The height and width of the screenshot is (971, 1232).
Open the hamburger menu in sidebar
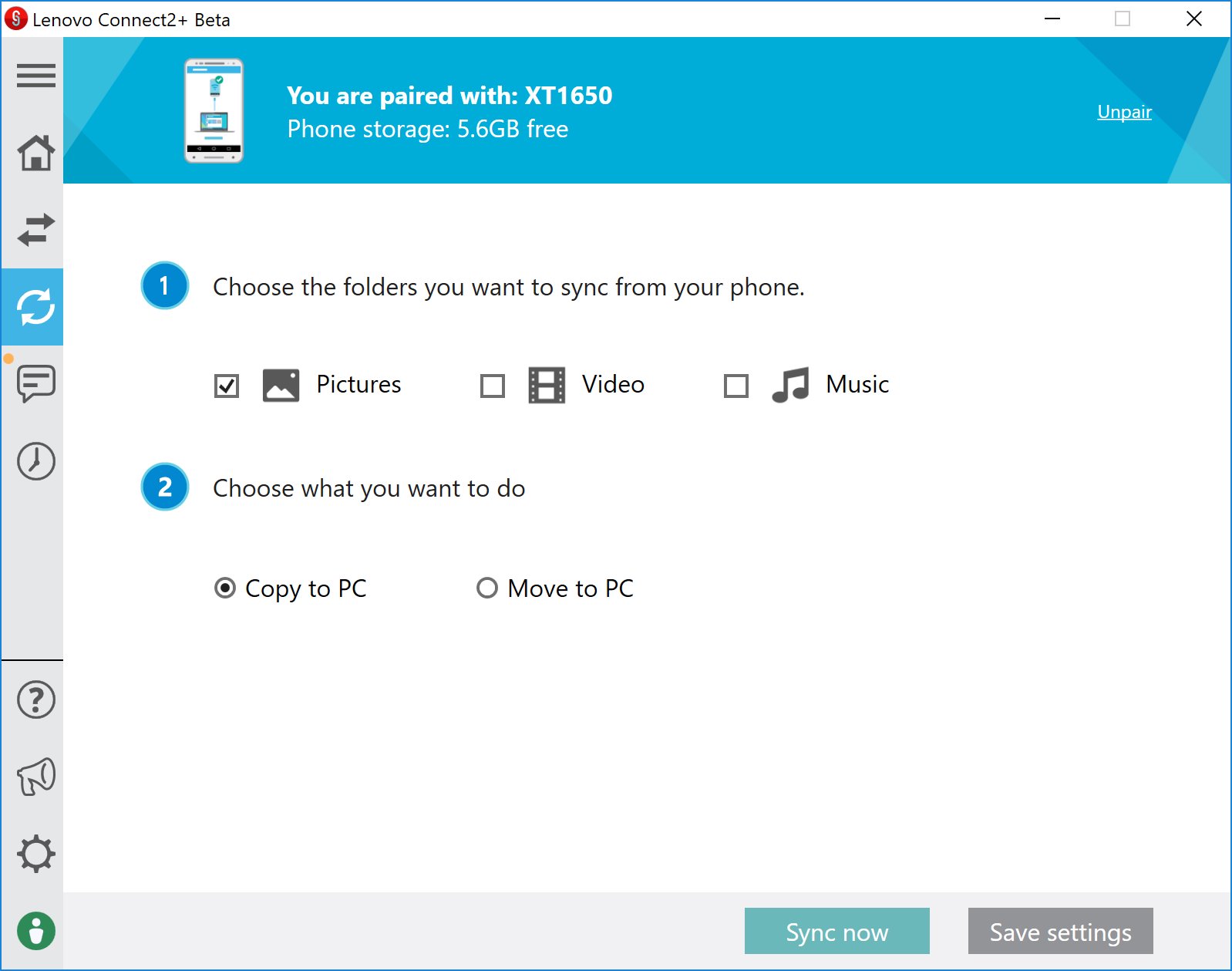coord(36,76)
